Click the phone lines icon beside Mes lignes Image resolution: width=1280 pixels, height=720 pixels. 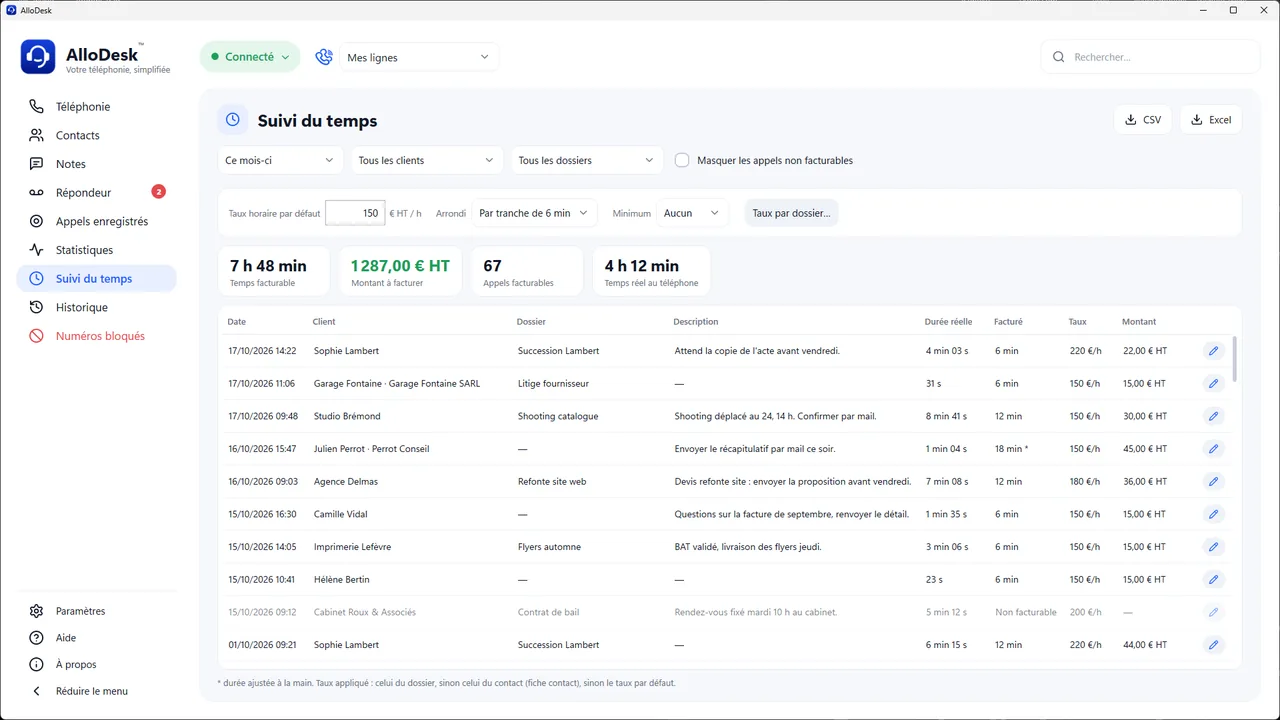[324, 57]
